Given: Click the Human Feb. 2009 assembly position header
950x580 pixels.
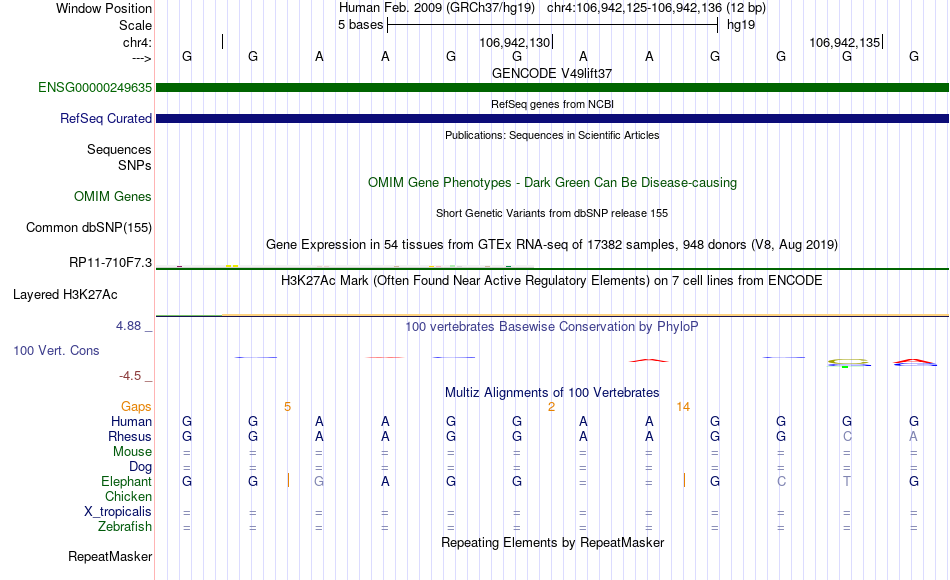Looking at the screenshot, I should point(552,8).
